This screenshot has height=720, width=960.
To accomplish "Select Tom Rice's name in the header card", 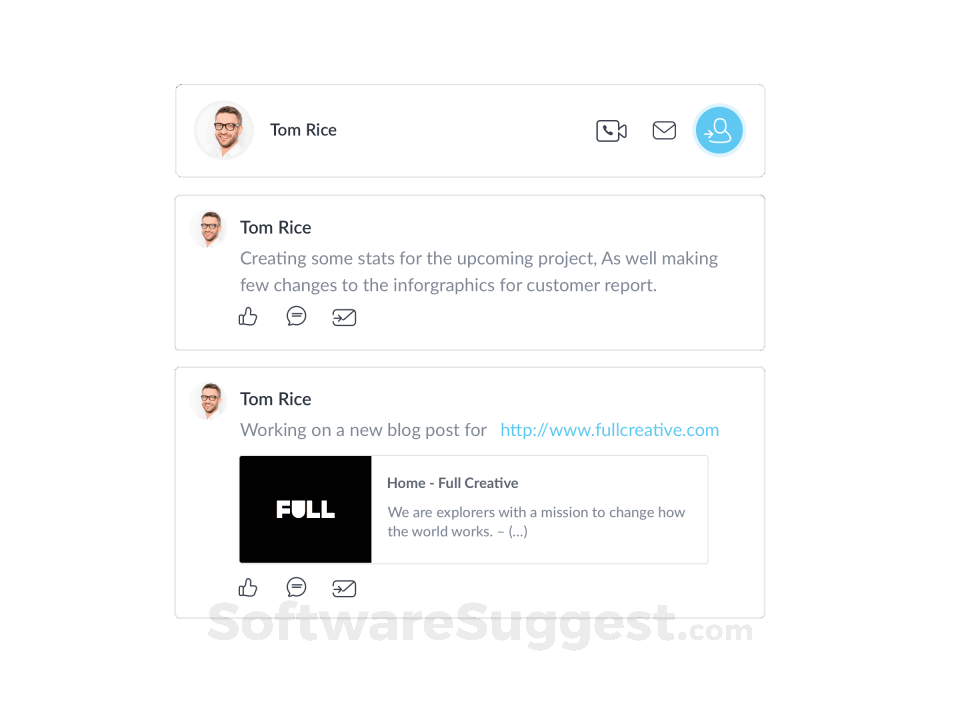I will point(303,130).
